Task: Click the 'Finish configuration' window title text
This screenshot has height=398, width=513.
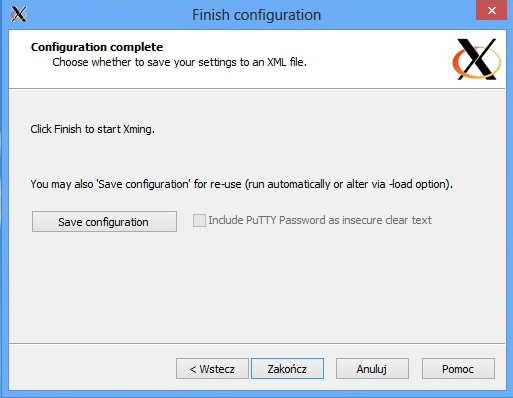Action: (x=256, y=15)
